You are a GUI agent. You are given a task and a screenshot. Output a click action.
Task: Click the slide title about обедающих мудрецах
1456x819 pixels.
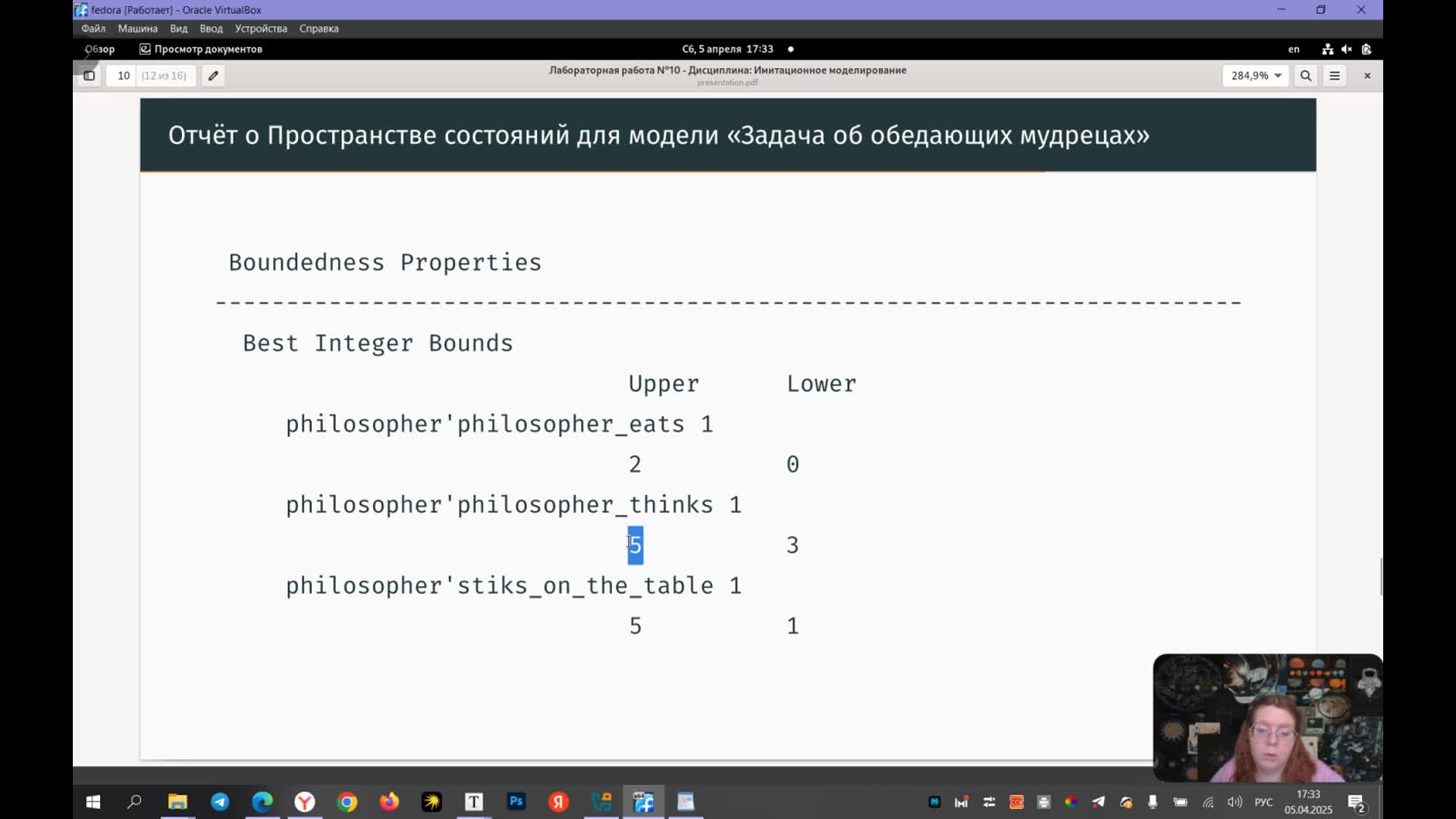pyautogui.click(x=658, y=135)
